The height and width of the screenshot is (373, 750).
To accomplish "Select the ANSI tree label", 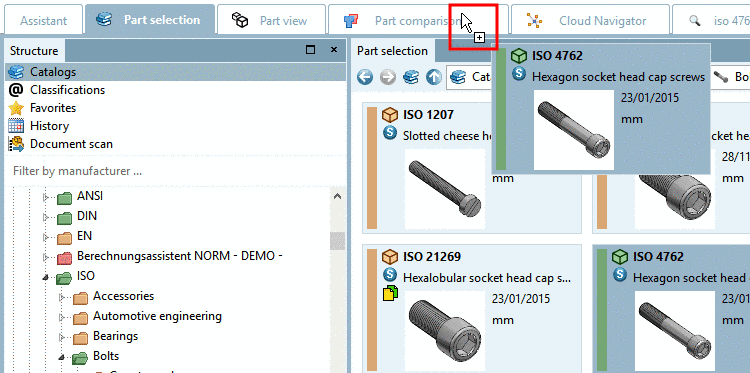I will [89, 196].
